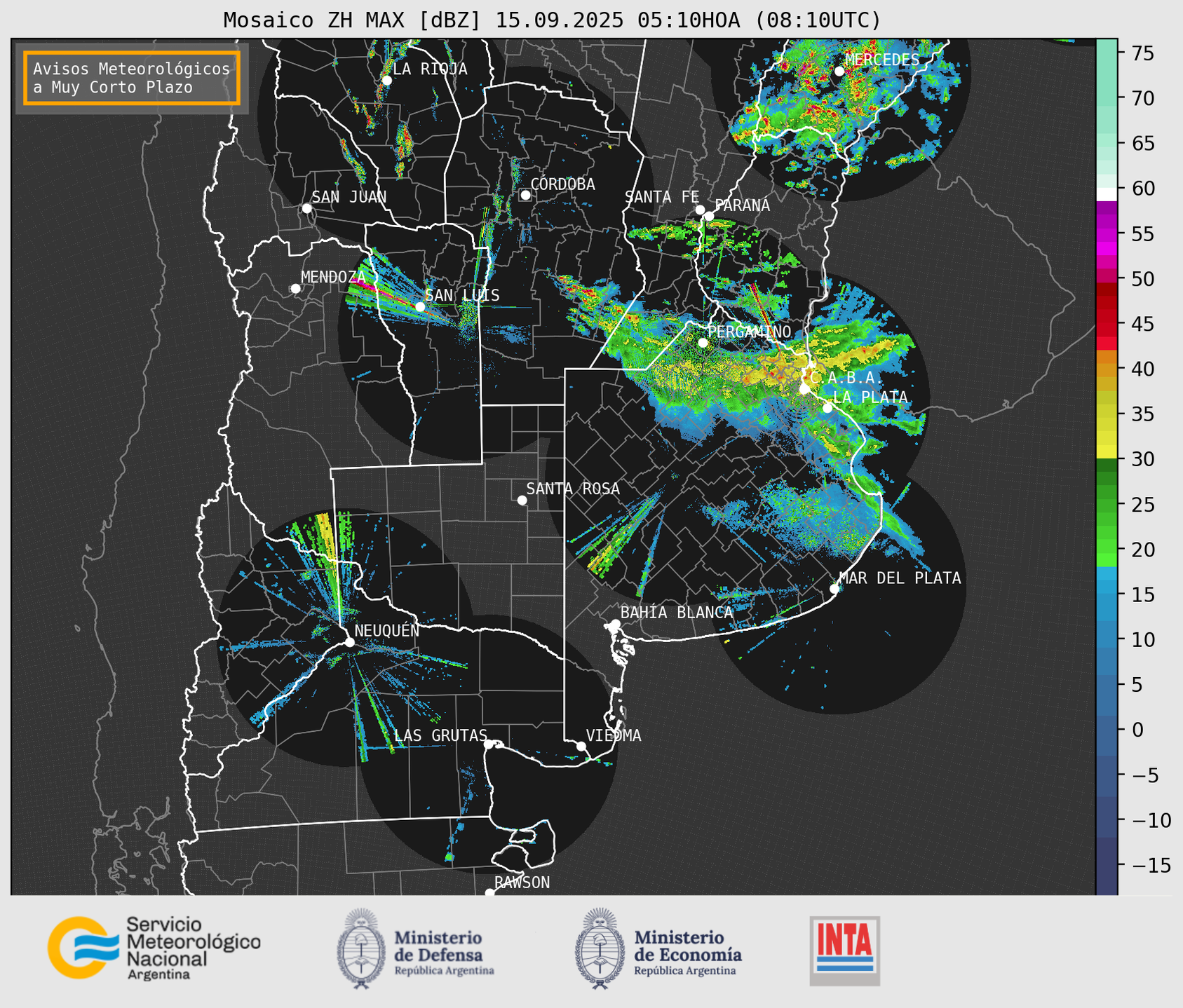This screenshot has height=1008, width=1183.
Task: Click the MERCEDES map label
Action: (x=882, y=60)
